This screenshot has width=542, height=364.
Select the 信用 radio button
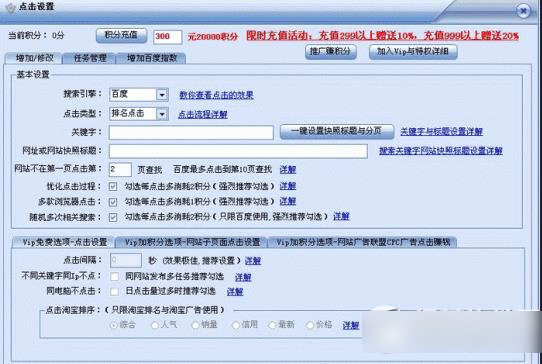pyautogui.click(x=236, y=325)
